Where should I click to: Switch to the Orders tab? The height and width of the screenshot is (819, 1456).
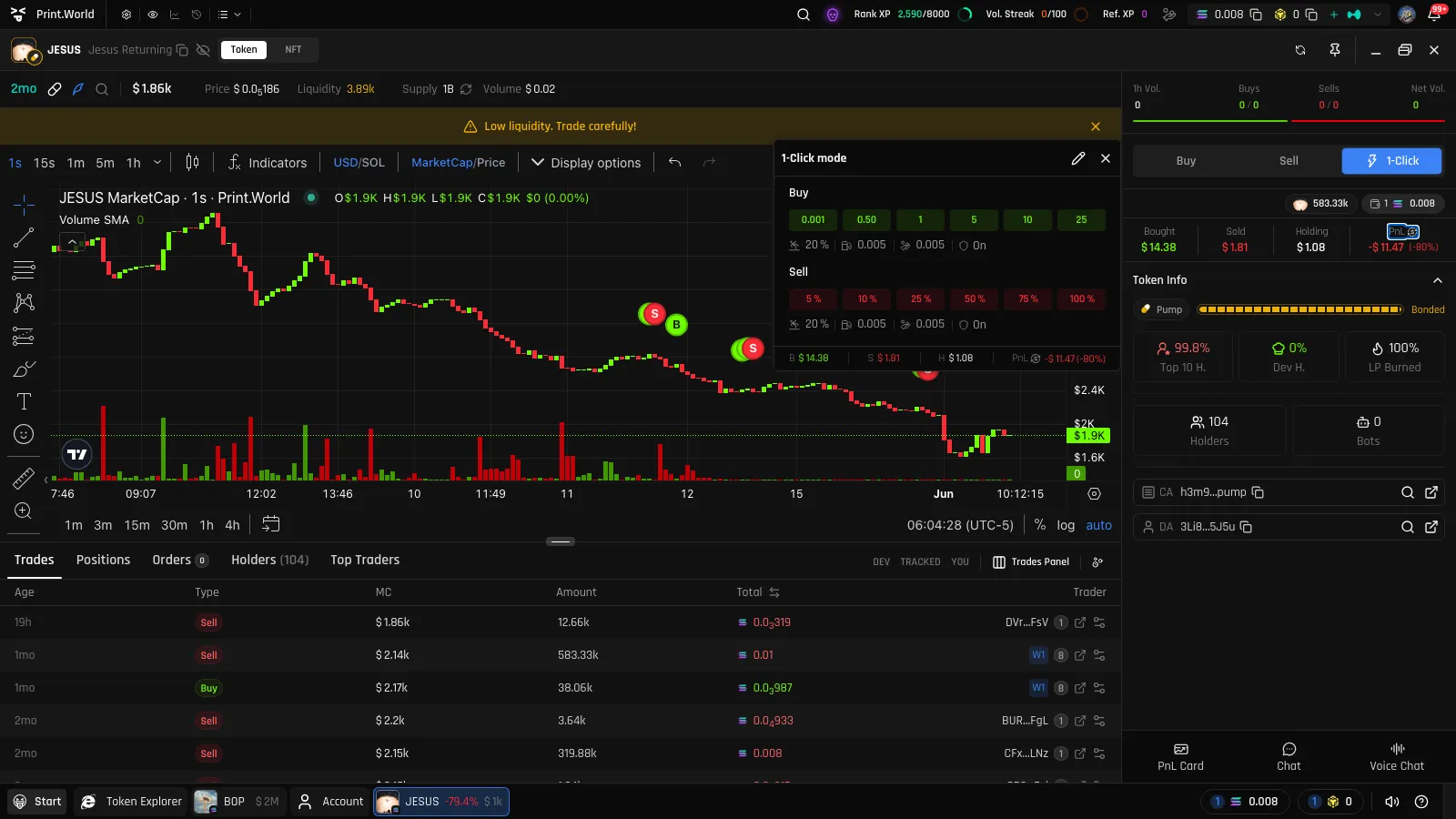(x=180, y=561)
